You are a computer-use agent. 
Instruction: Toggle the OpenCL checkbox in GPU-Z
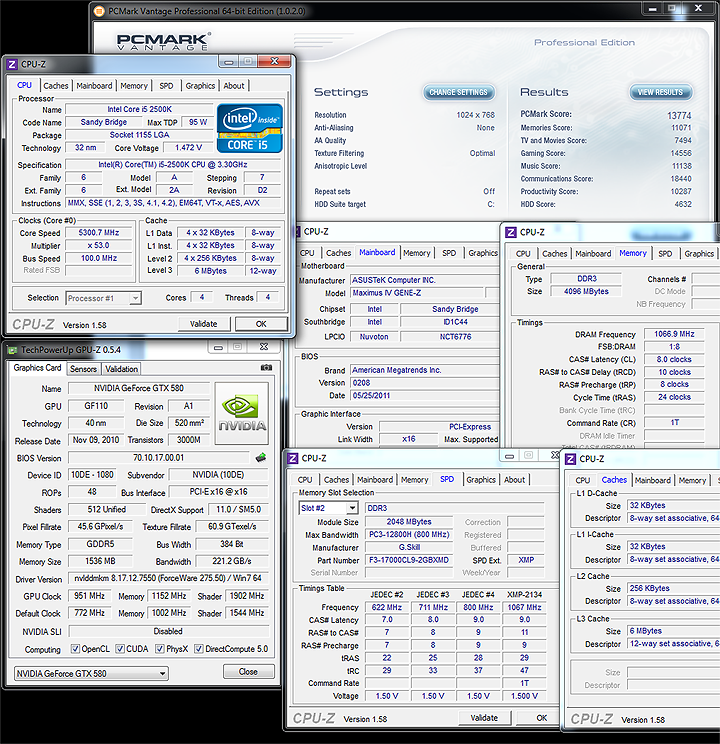coord(75,649)
